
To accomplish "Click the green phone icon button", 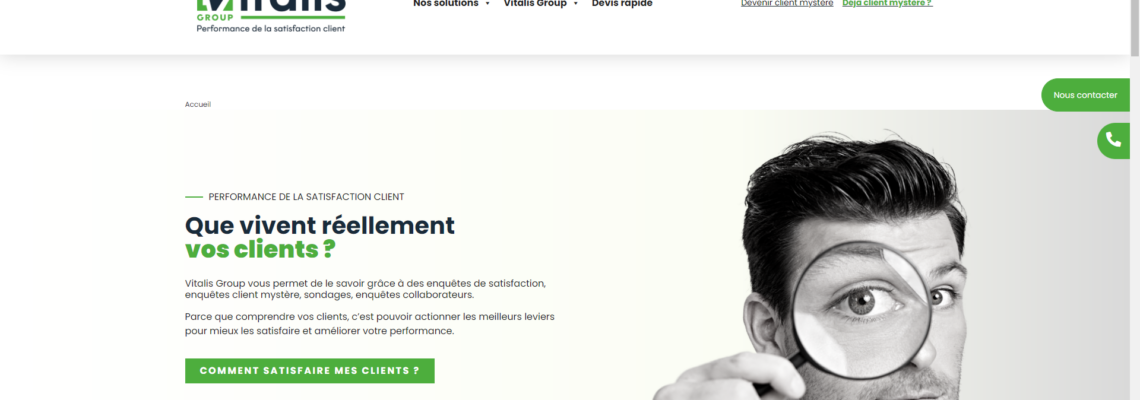I will click(1113, 140).
